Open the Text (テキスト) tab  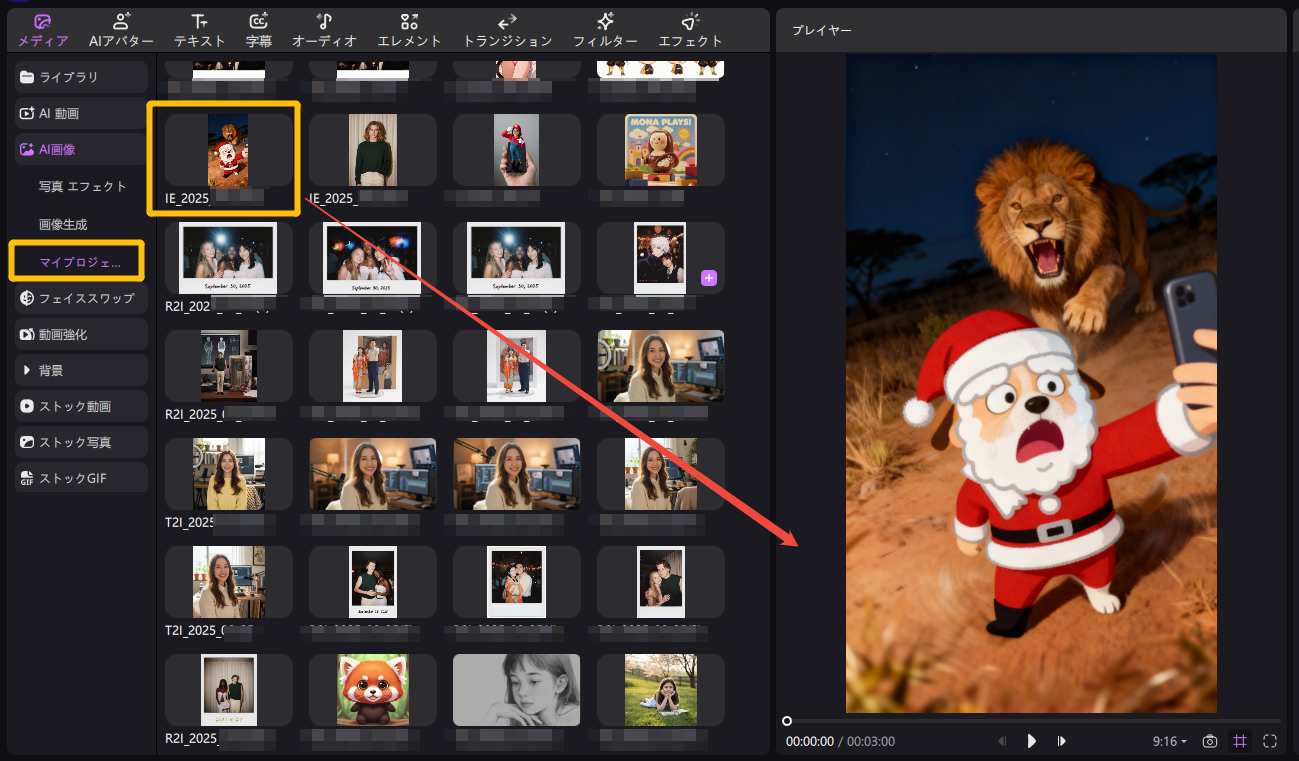click(199, 30)
